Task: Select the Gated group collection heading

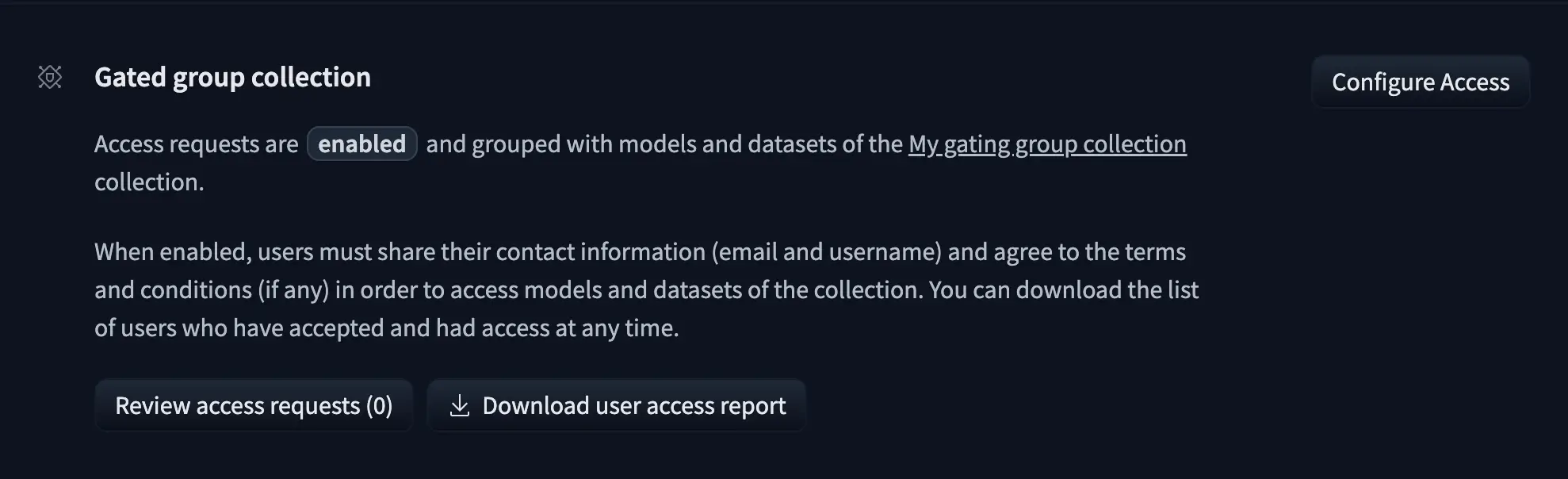Action: [x=232, y=77]
